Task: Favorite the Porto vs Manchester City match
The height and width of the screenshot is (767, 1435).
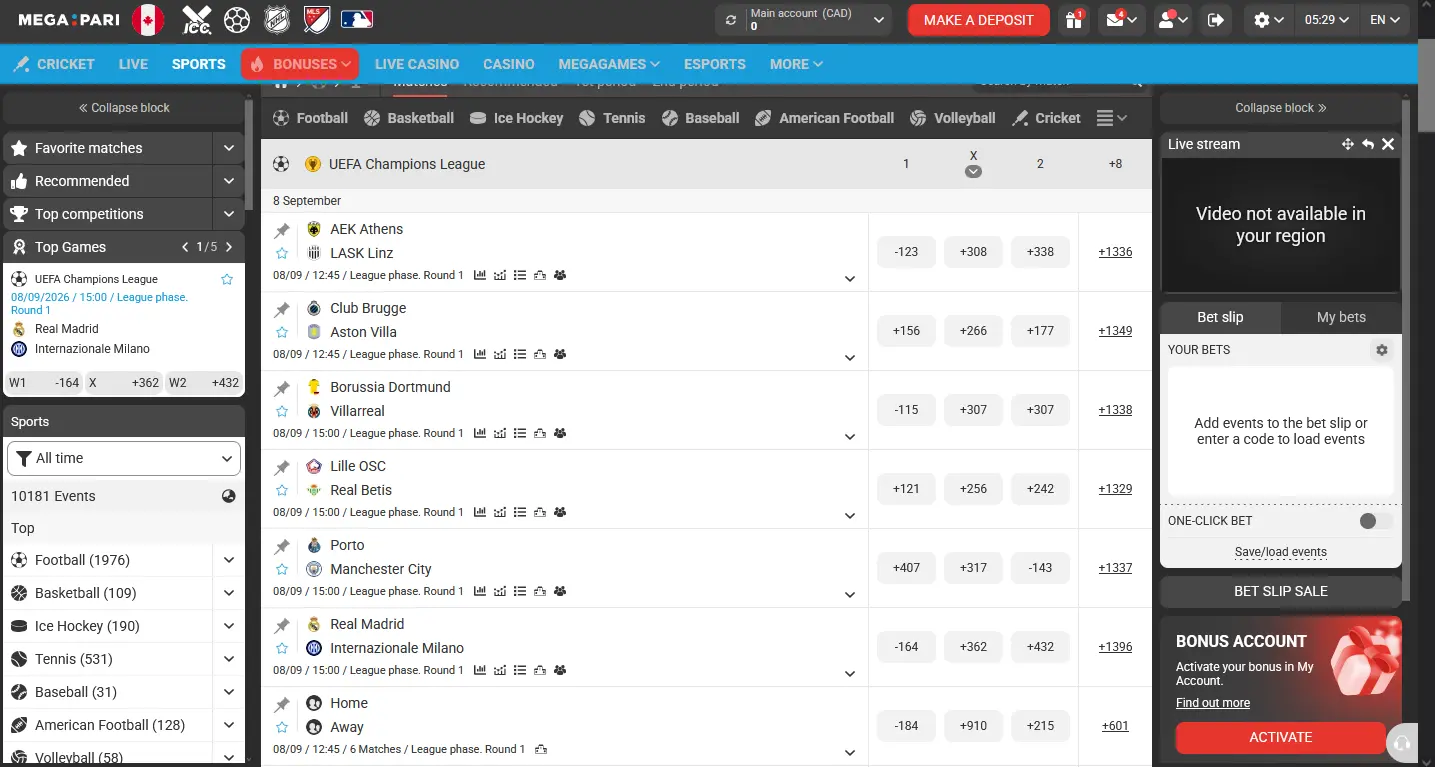Action: [282, 569]
